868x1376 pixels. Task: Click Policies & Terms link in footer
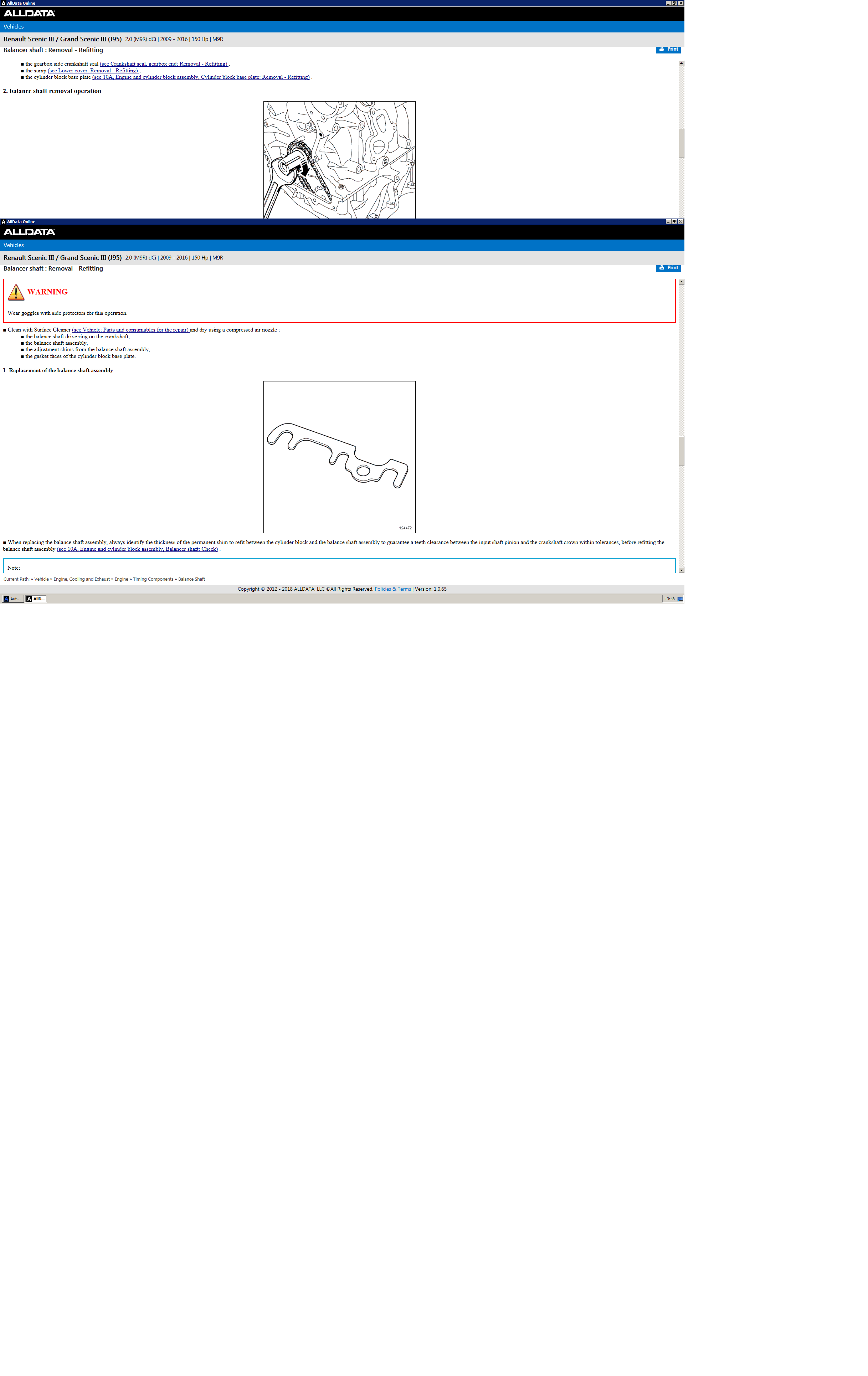pyautogui.click(x=392, y=589)
